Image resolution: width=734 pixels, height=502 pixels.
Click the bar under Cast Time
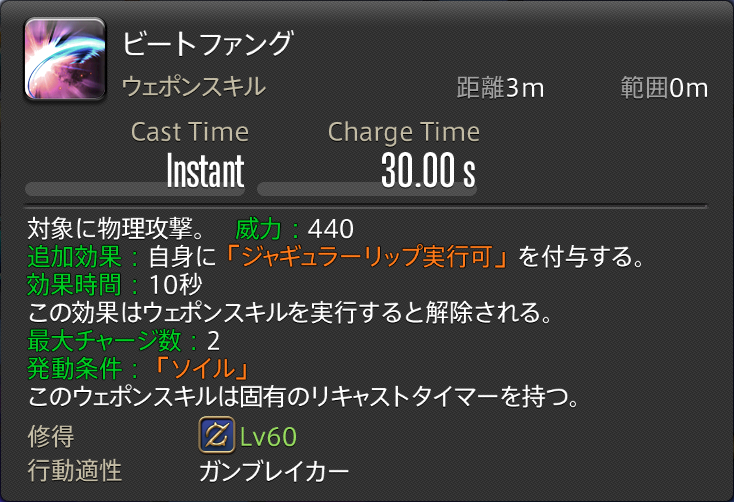pyautogui.click(x=135, y=189)
